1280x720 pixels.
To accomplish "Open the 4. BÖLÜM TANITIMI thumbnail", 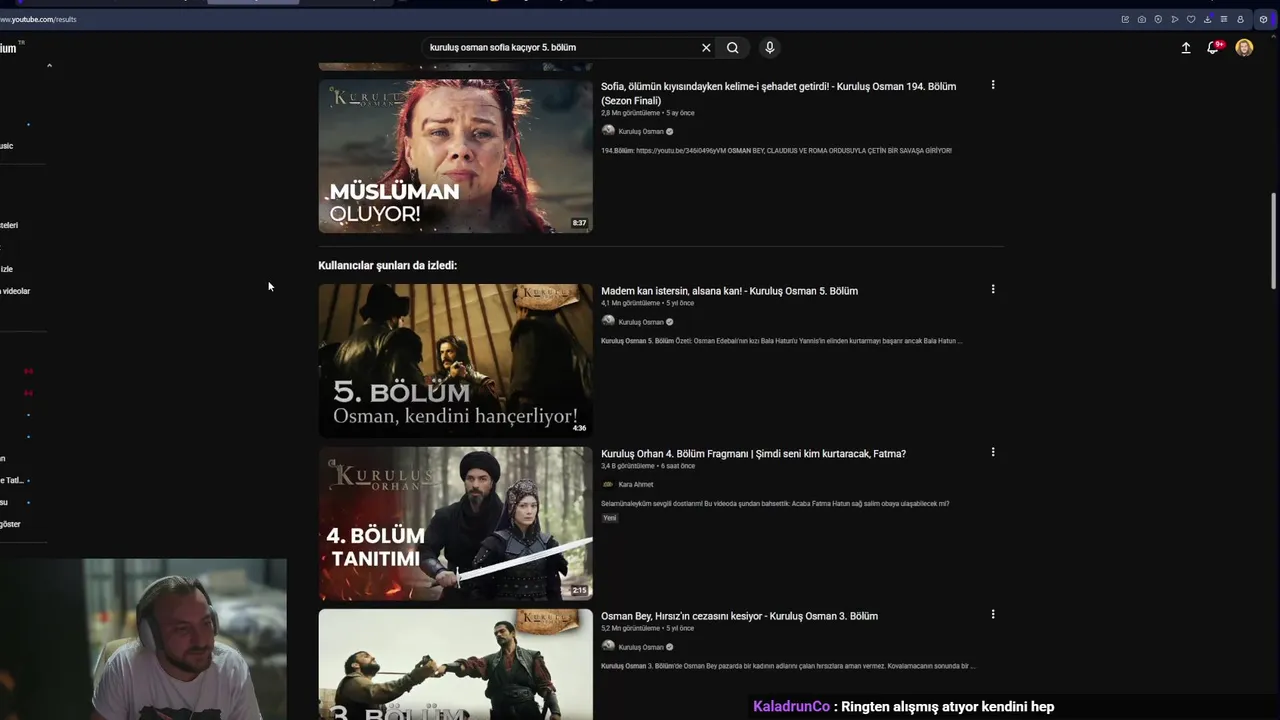I will 456,523.
